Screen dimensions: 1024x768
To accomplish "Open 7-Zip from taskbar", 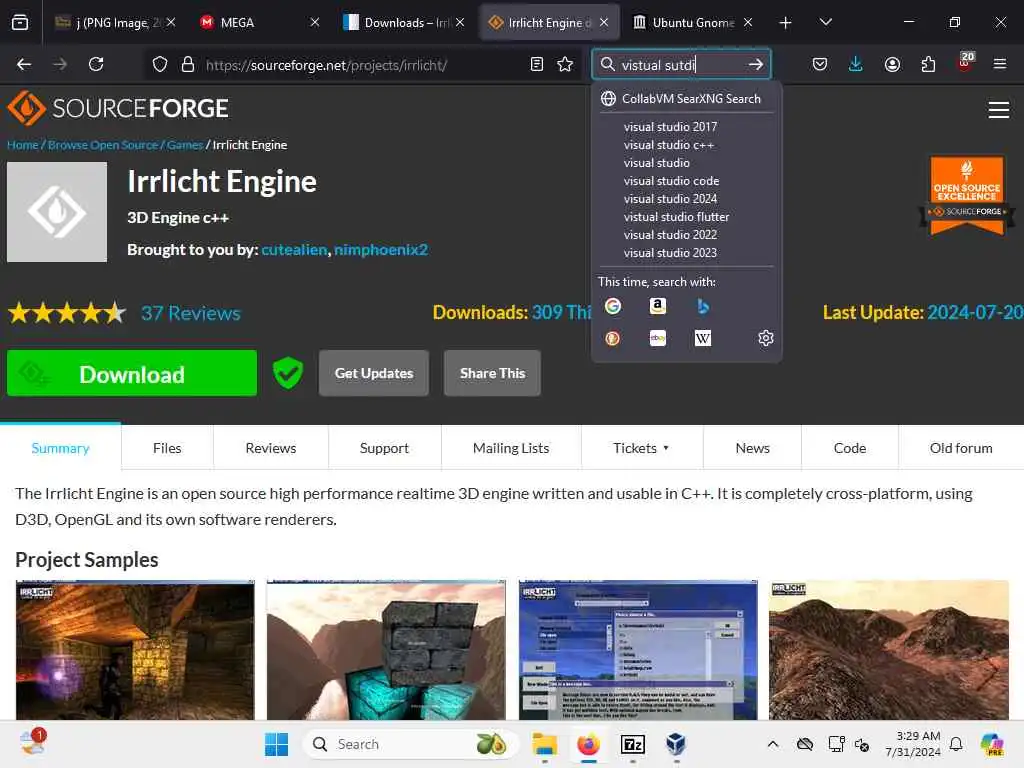I will pyautogui.click(x=632, y=744).
